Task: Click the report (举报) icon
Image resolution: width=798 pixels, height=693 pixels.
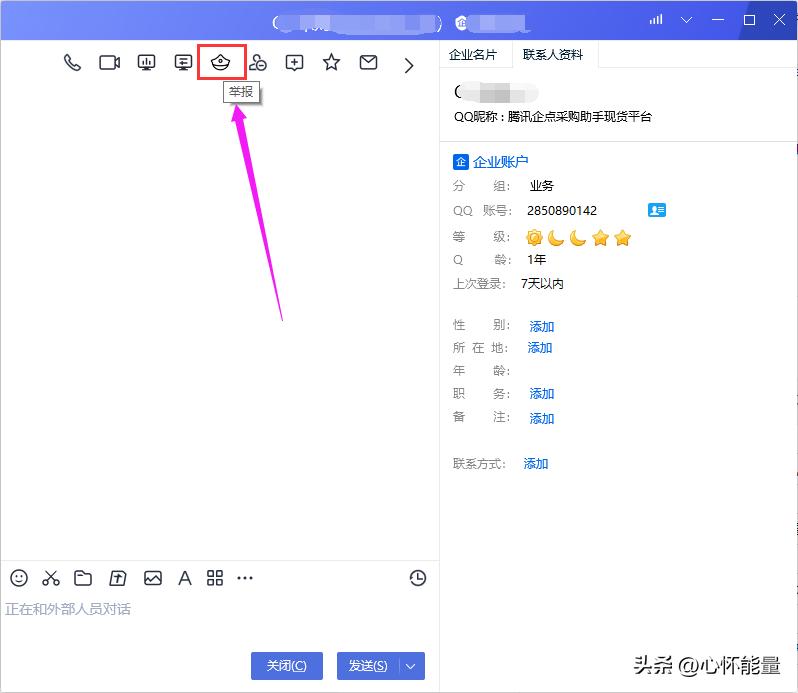Action: [x=221, y=63]
